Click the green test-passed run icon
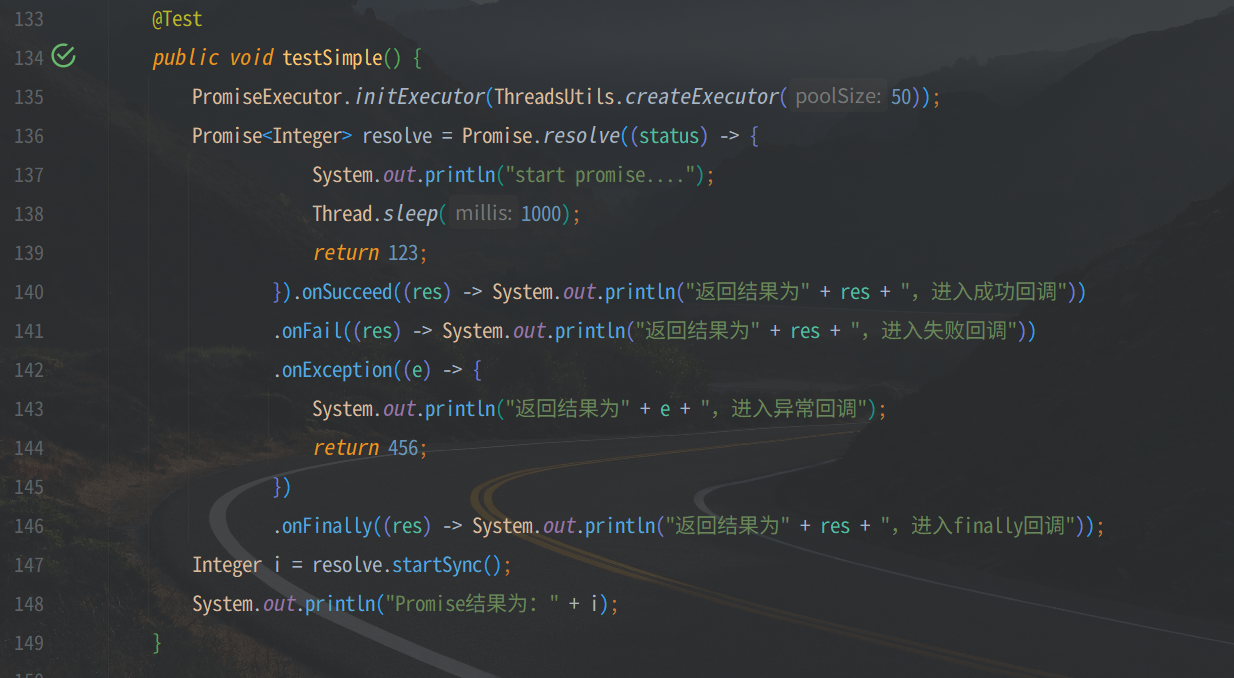Viewport: 1234px width, 678px height. pyautogui.click(x=63, y=57)
